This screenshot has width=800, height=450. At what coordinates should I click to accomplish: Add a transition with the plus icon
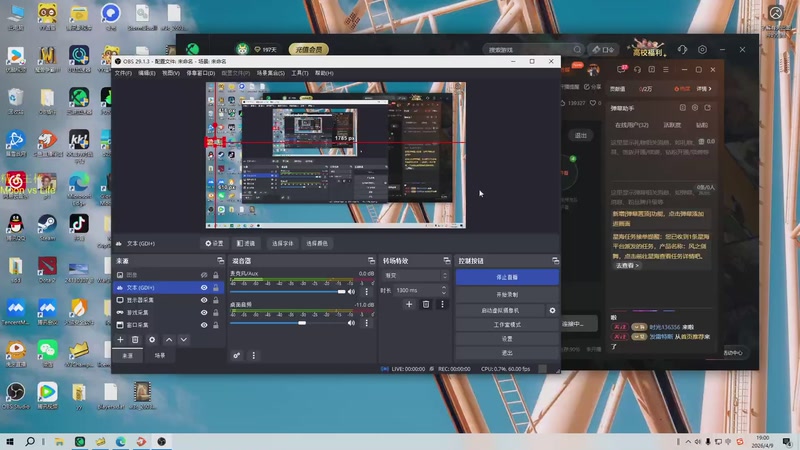409,305
